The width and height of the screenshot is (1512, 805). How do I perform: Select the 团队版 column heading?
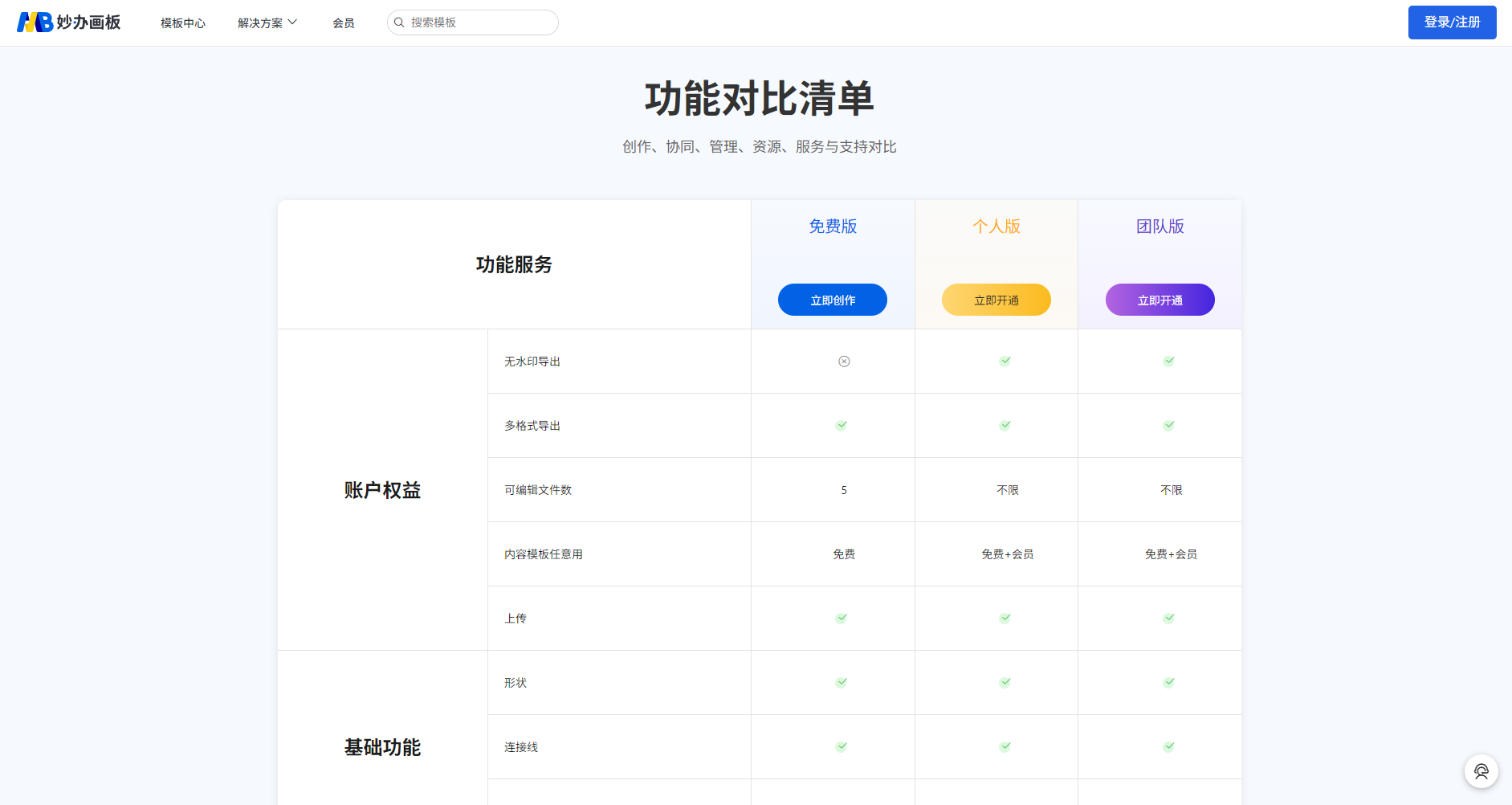coord(1159,227)
